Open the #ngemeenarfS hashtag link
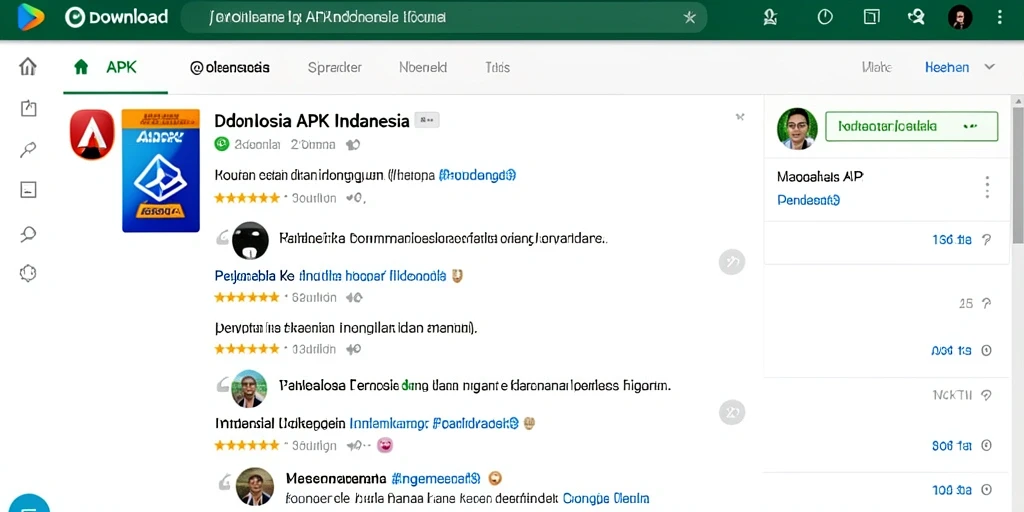The width and height of the screenshot is (1024, 512). [x=436, y=479]
